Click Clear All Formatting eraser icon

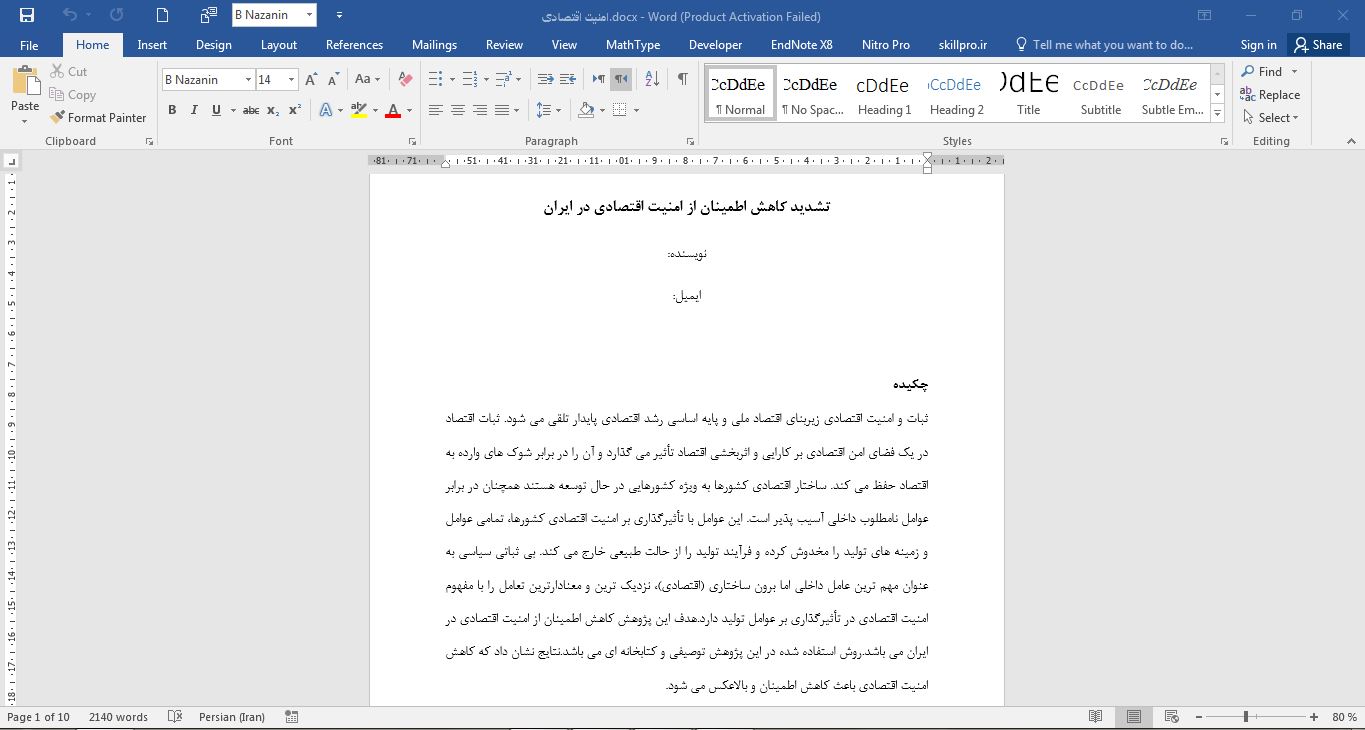tap(405, 80)
